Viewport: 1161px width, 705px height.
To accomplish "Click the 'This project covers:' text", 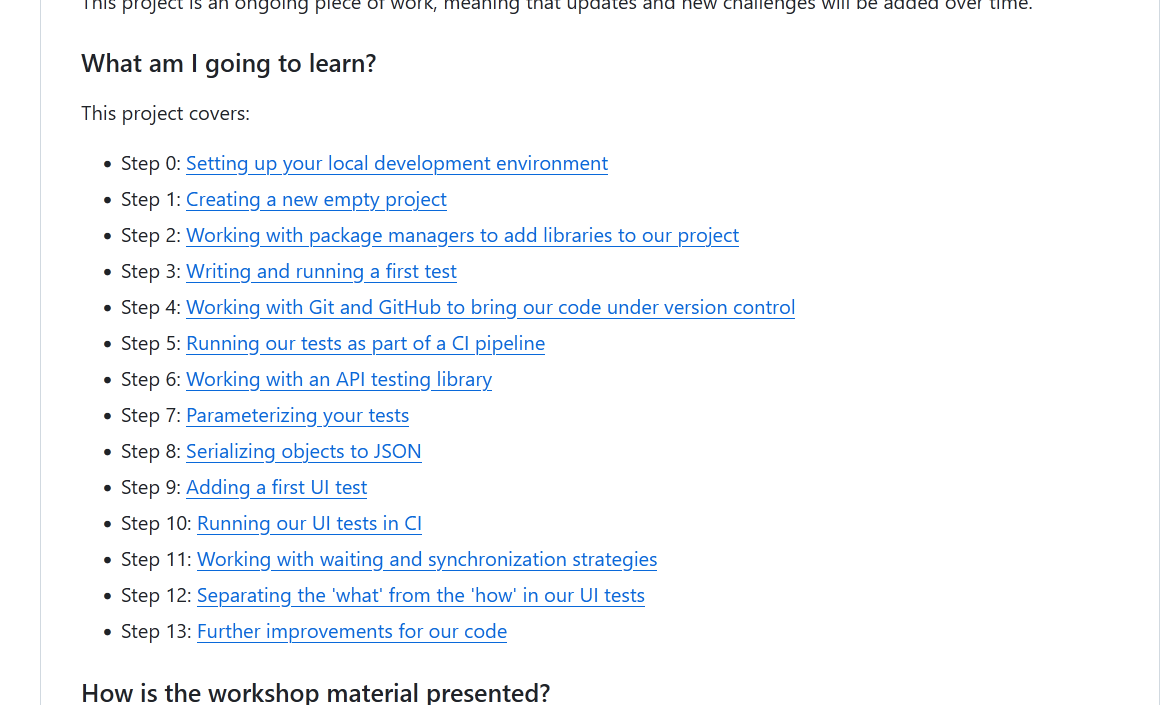I will (x=165, y=113).
